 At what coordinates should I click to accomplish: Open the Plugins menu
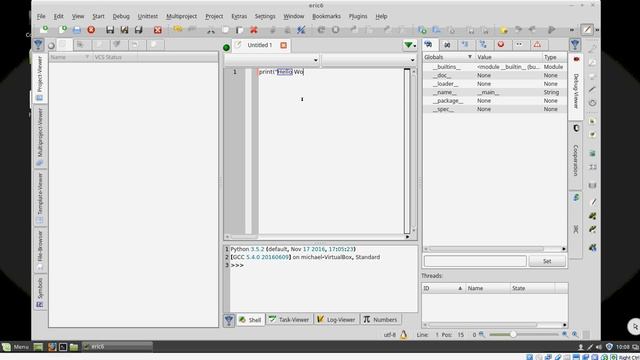[x=358, y=16]
